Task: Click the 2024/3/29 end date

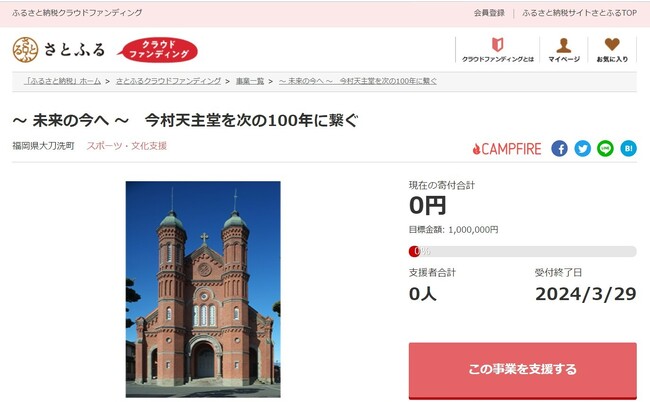Action: click(x=586, y=294)
